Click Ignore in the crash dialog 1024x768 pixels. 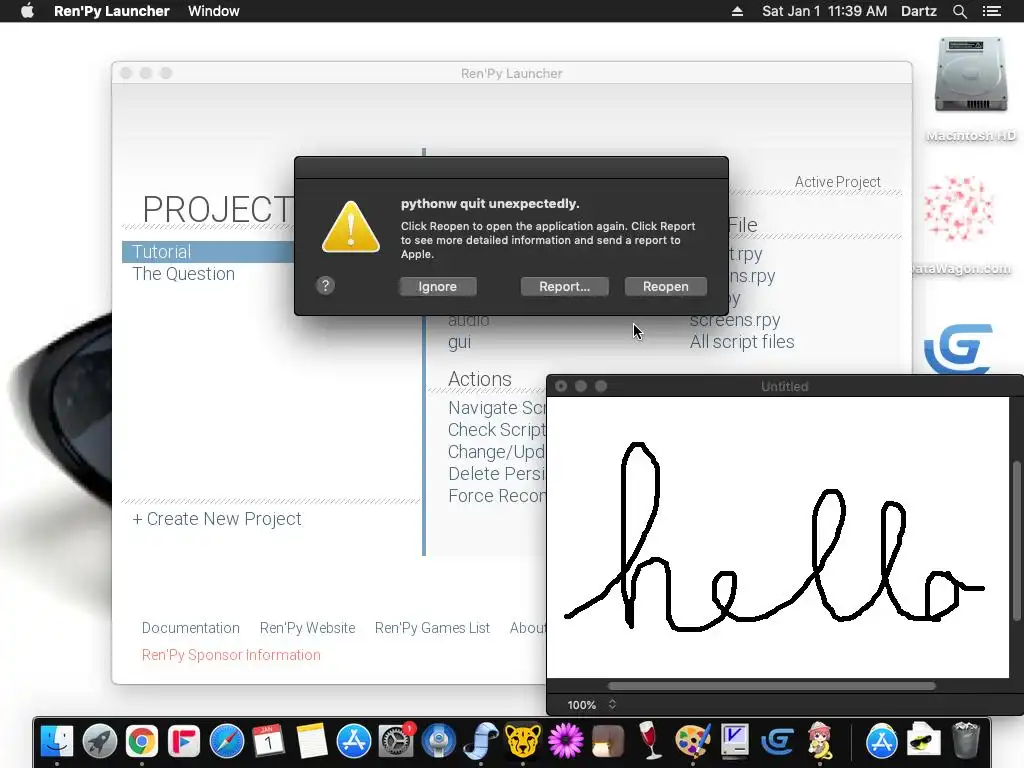[438, 287]
